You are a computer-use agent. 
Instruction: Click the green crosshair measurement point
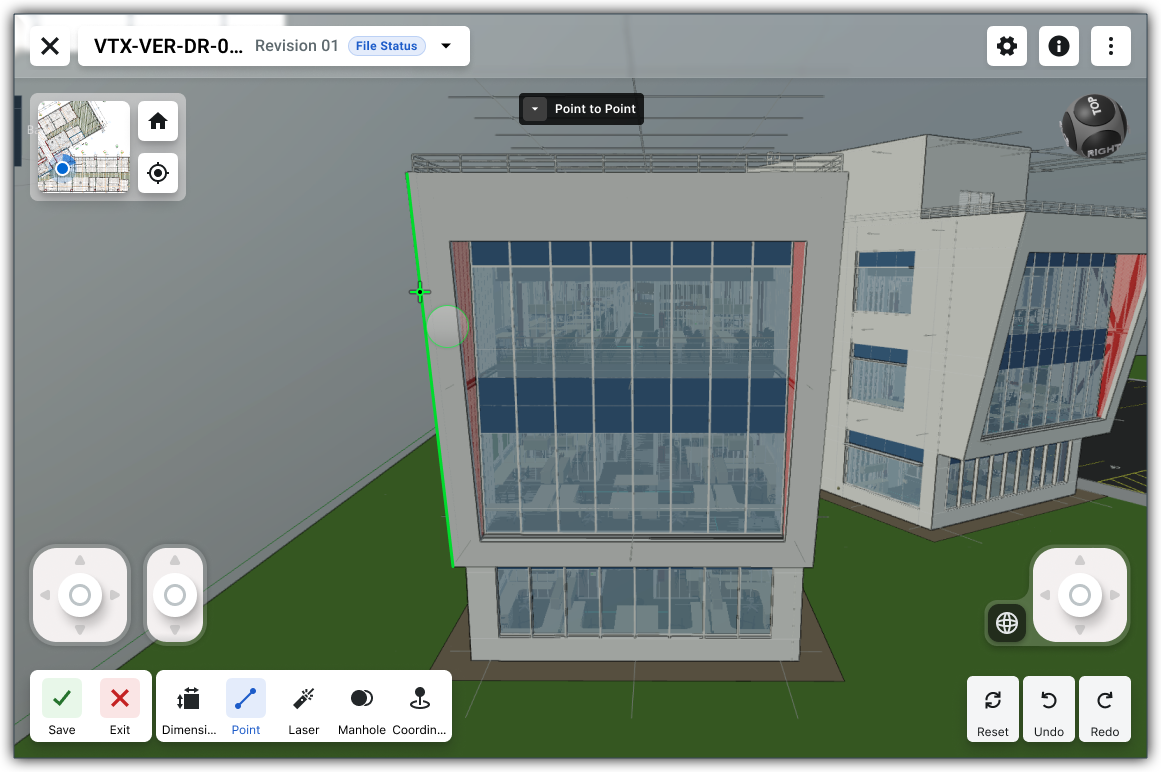tap(420, 292)
